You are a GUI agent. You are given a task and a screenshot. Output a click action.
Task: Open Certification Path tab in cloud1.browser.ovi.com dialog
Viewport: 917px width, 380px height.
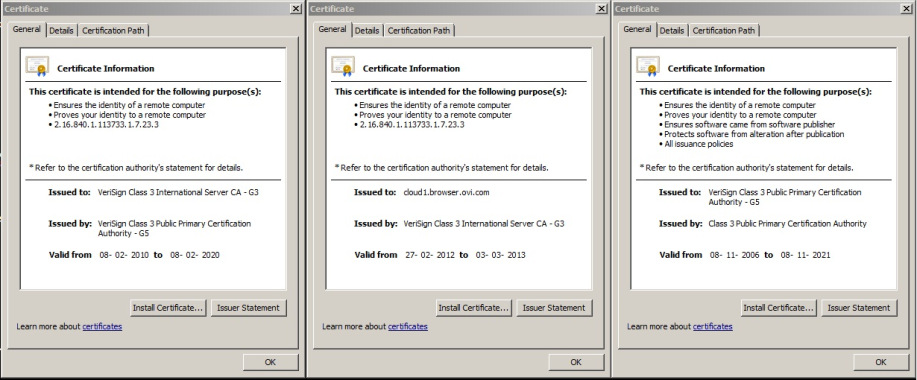tap(419, 30)
